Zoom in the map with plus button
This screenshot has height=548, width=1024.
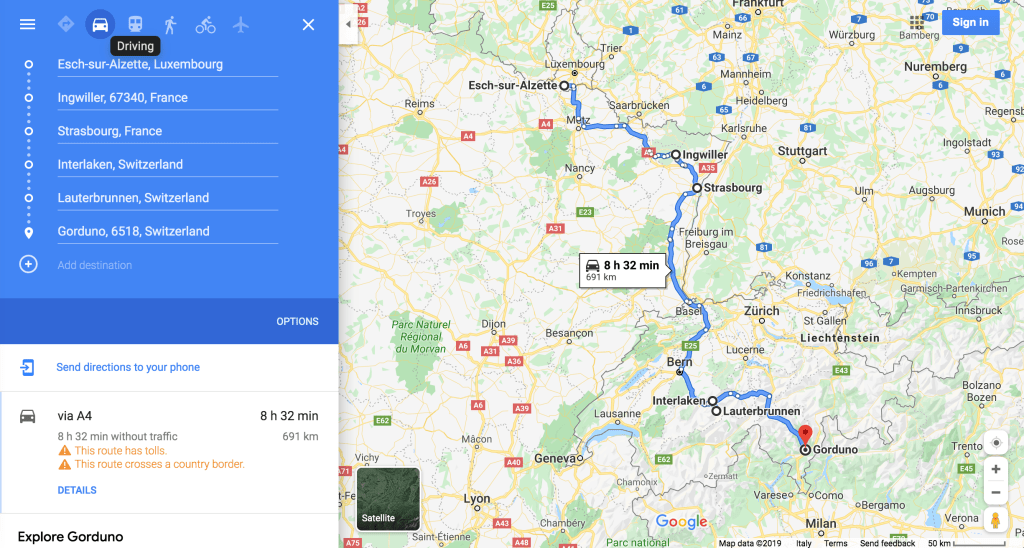[x=996, y=469]
